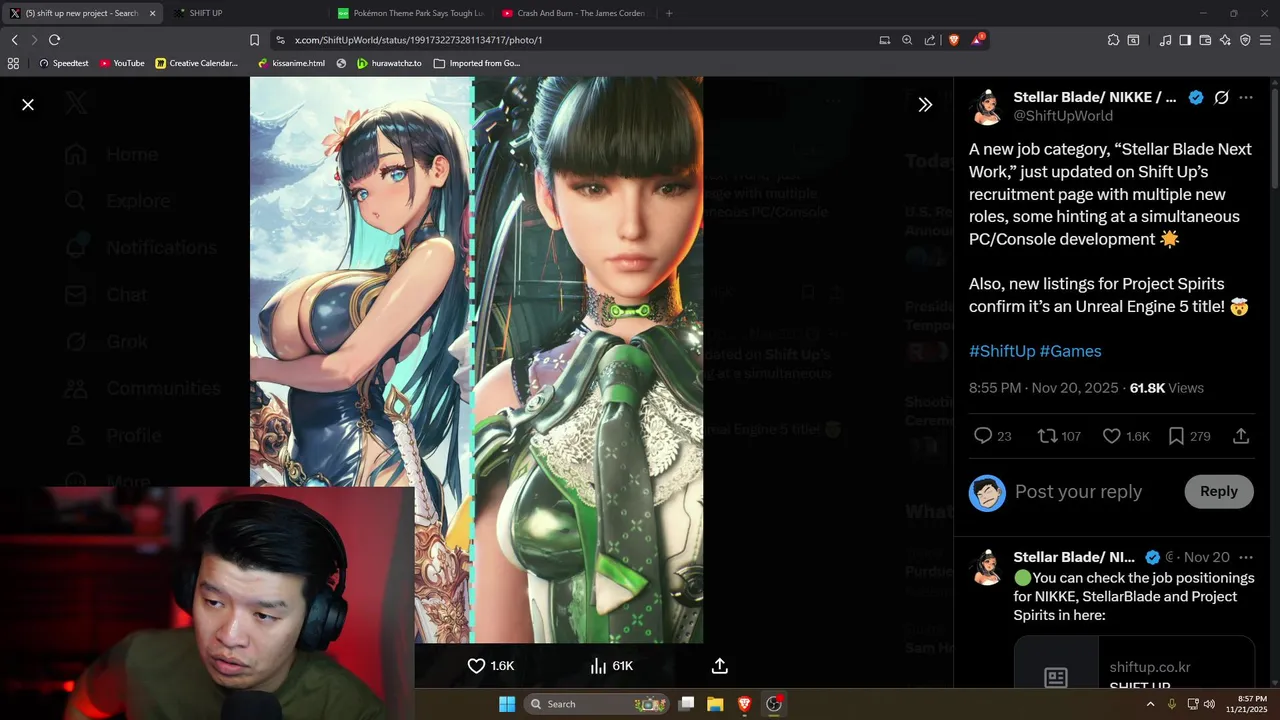Close the X search tab
Screen dimensions: 1280x720
tap(153, 13)
